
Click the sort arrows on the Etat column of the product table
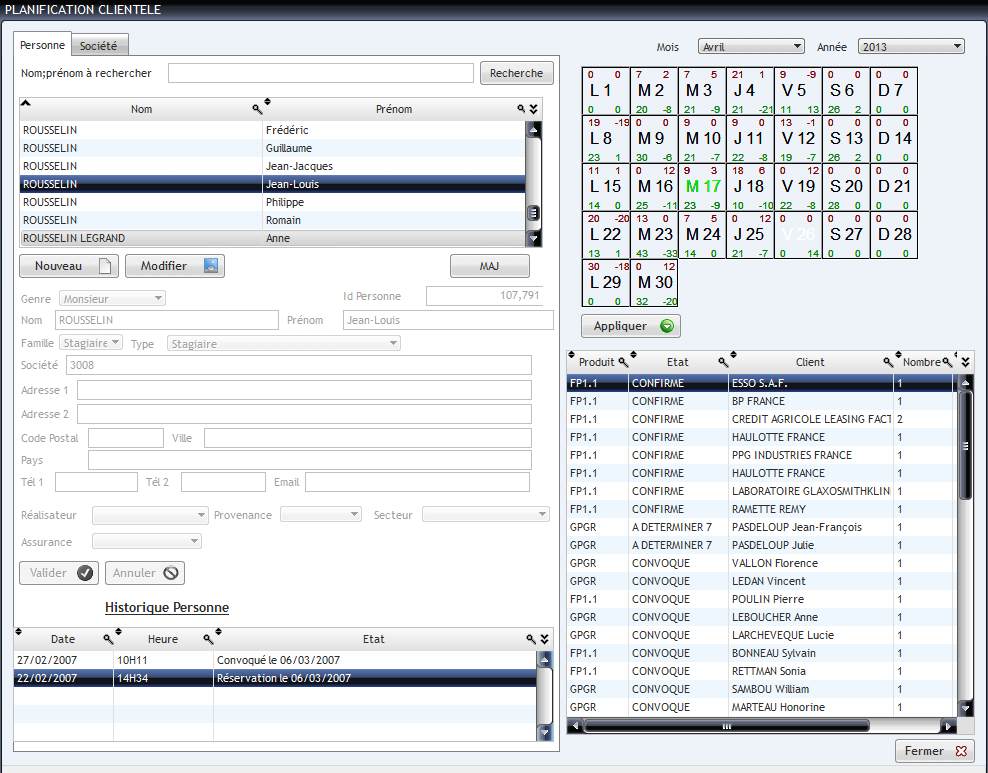[632, 355]
